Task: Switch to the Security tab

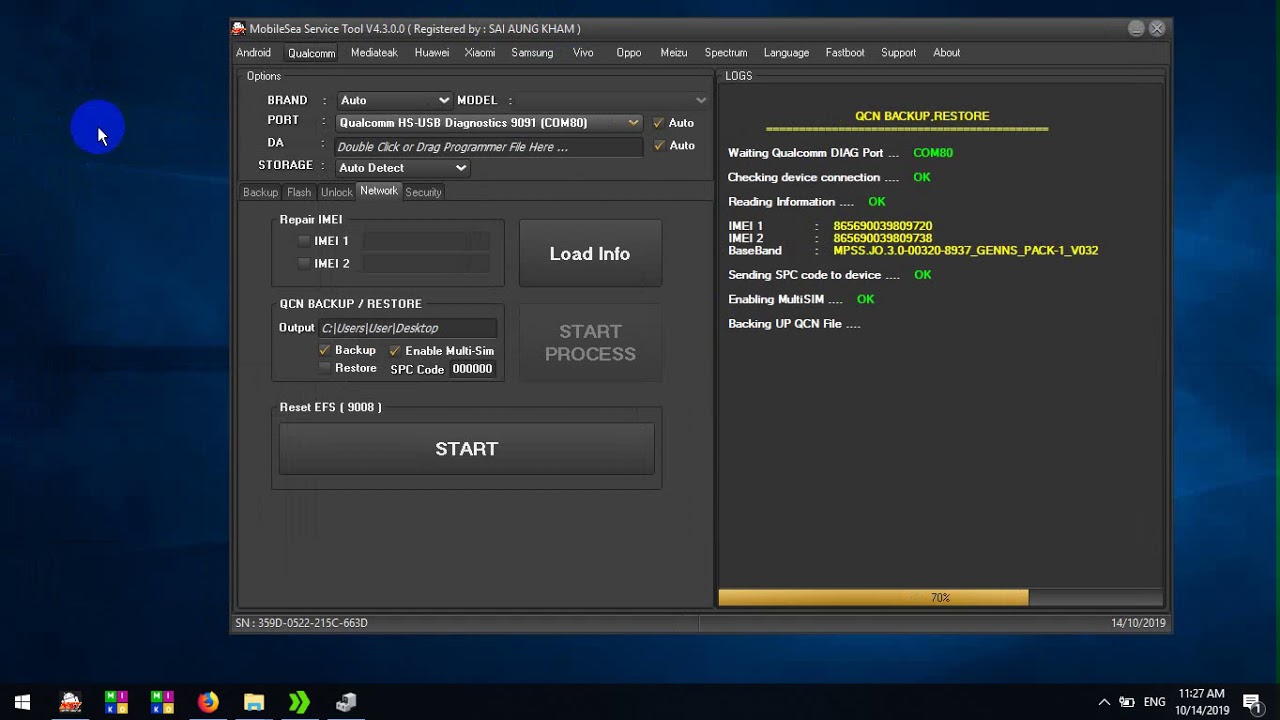Action: 423,192
